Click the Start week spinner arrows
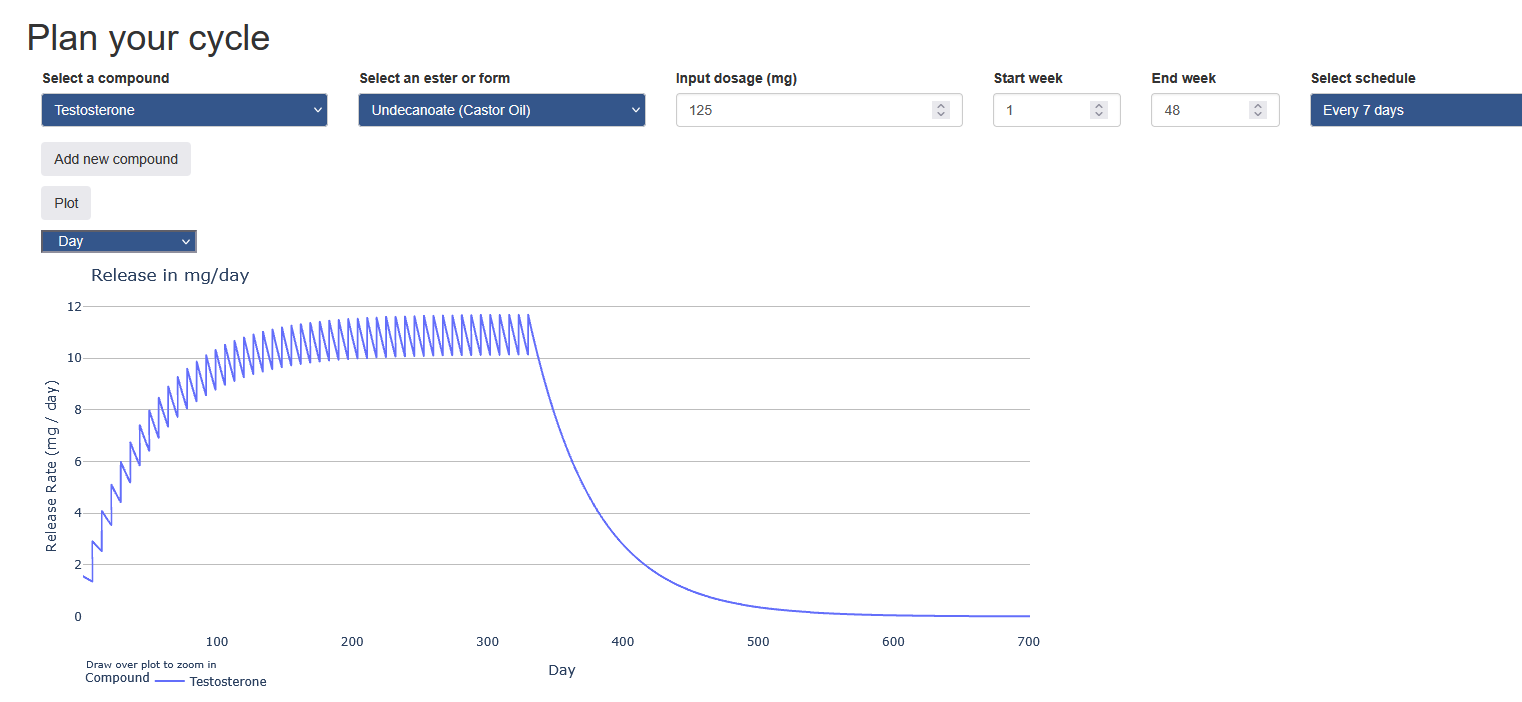Screen dimensions: 1522x702 coord(1099,110)
